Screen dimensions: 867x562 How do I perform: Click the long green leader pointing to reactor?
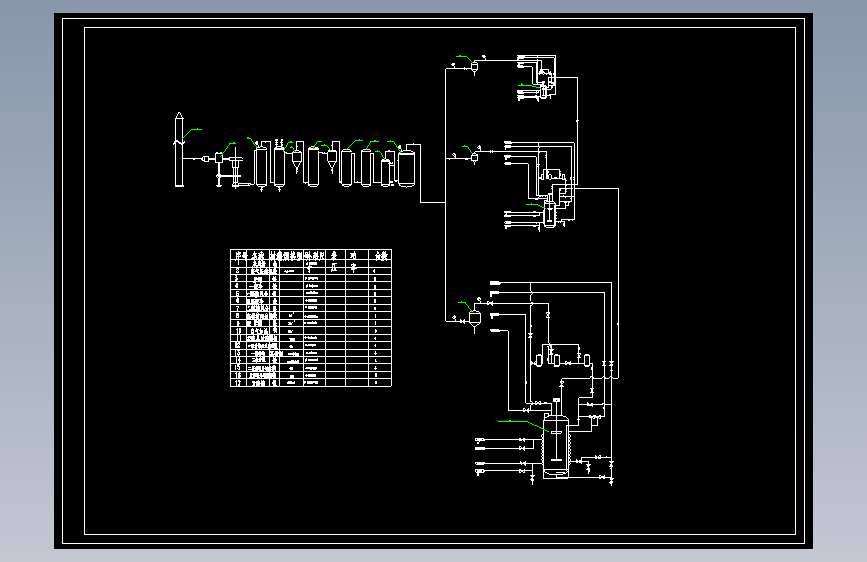tap(523, 426)
